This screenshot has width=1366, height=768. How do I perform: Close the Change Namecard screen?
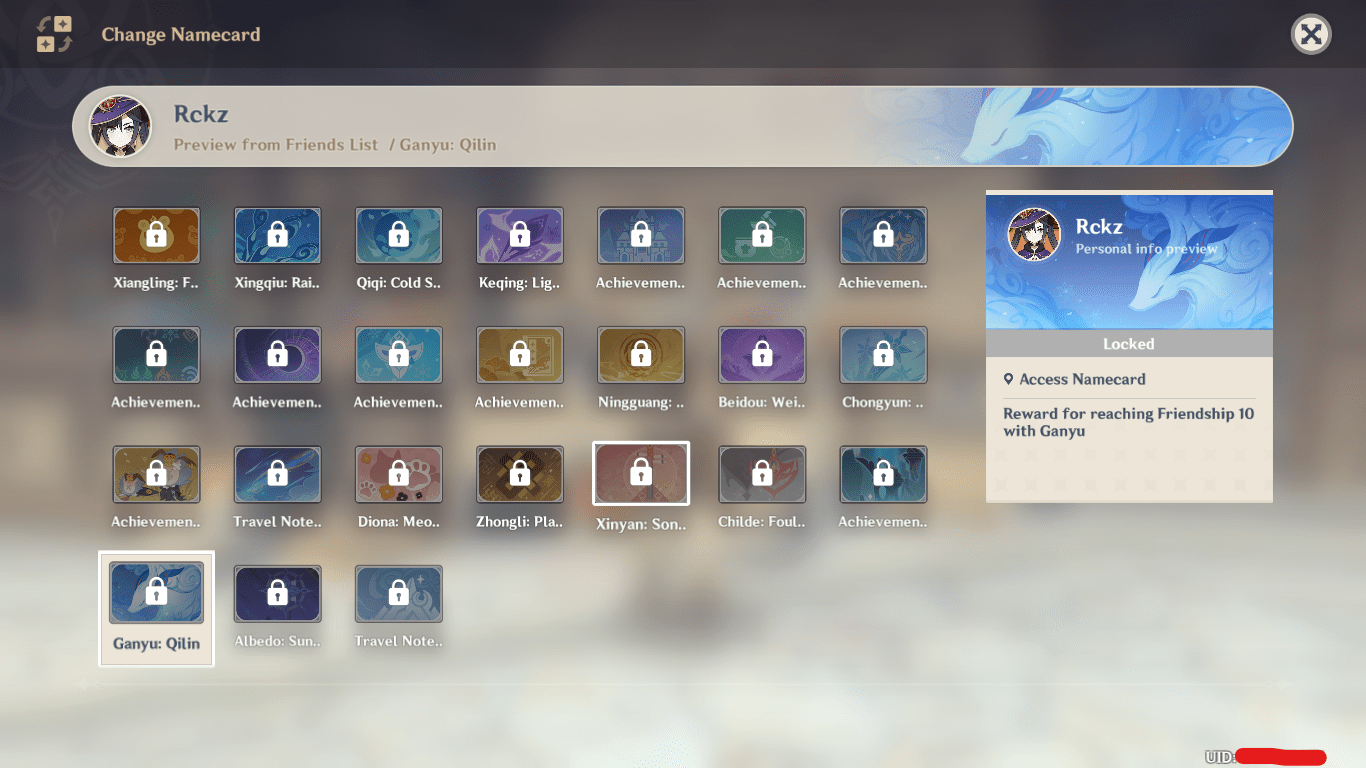click(1311, 35)
